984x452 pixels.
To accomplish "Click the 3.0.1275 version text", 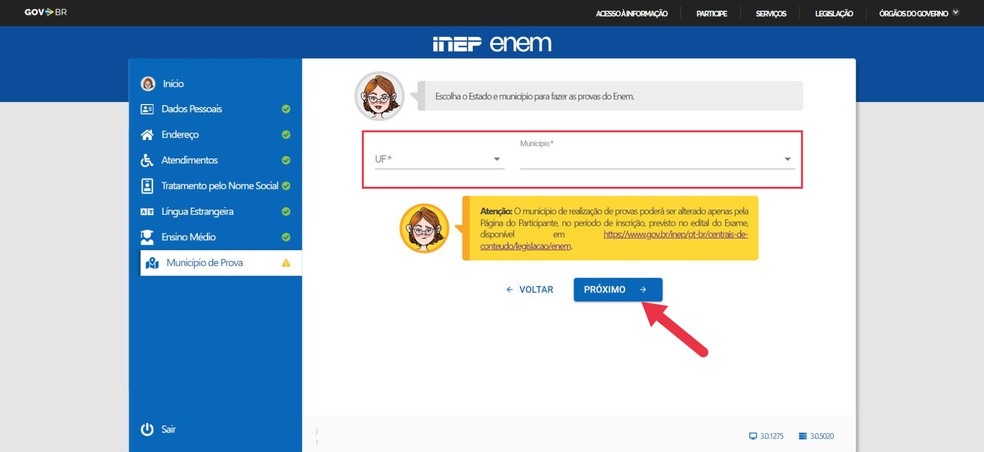I will click(x=773, y=436).
